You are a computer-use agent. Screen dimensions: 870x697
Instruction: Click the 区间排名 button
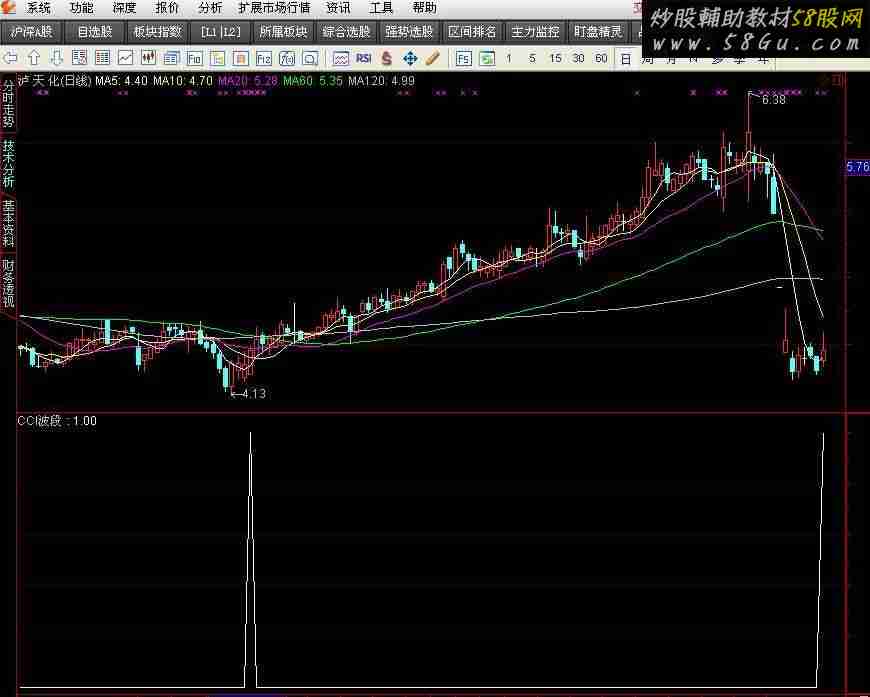472,32
